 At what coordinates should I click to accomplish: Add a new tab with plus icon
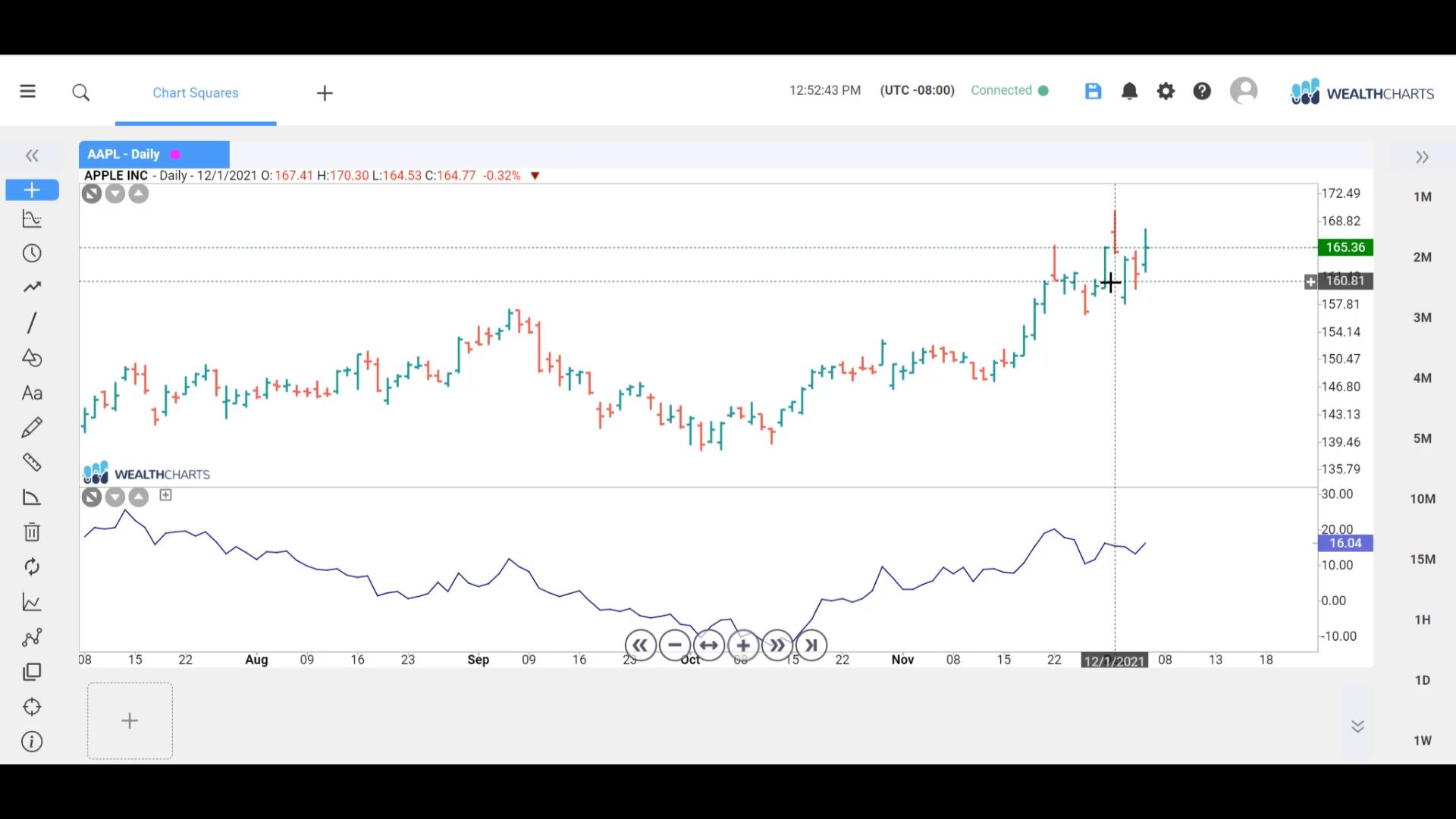(325, 93)
